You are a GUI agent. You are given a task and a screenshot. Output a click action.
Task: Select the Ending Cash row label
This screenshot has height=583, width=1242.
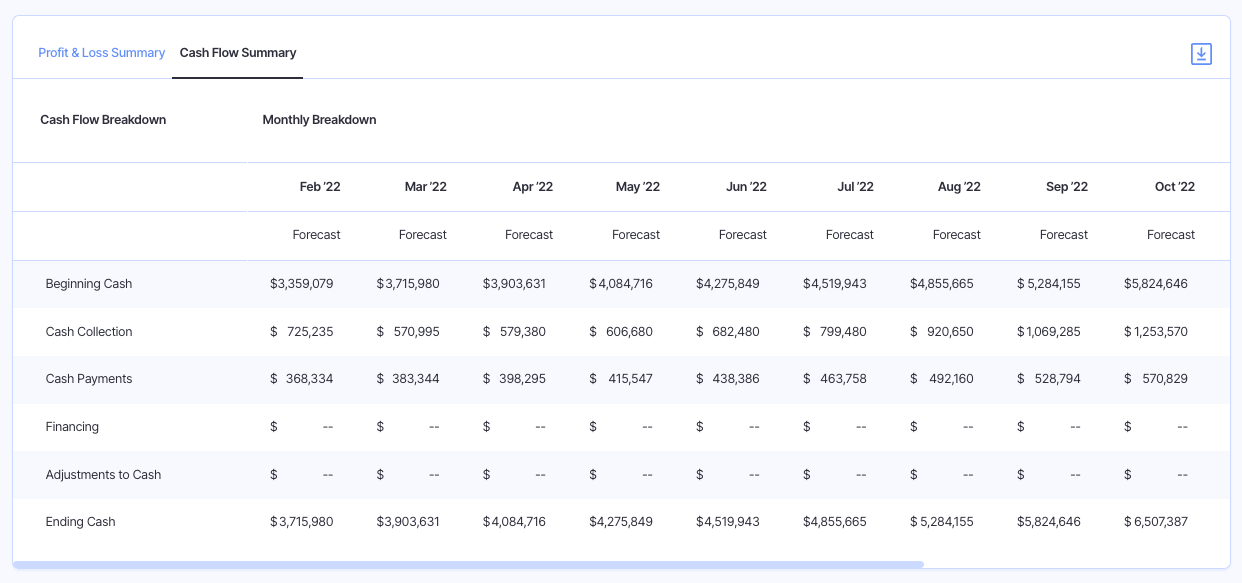pos(79,521)
